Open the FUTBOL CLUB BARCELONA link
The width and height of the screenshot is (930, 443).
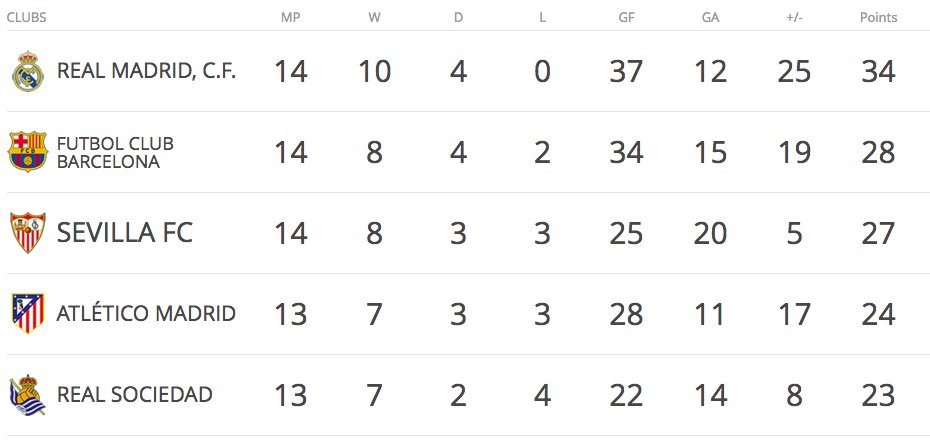(115, 152)
